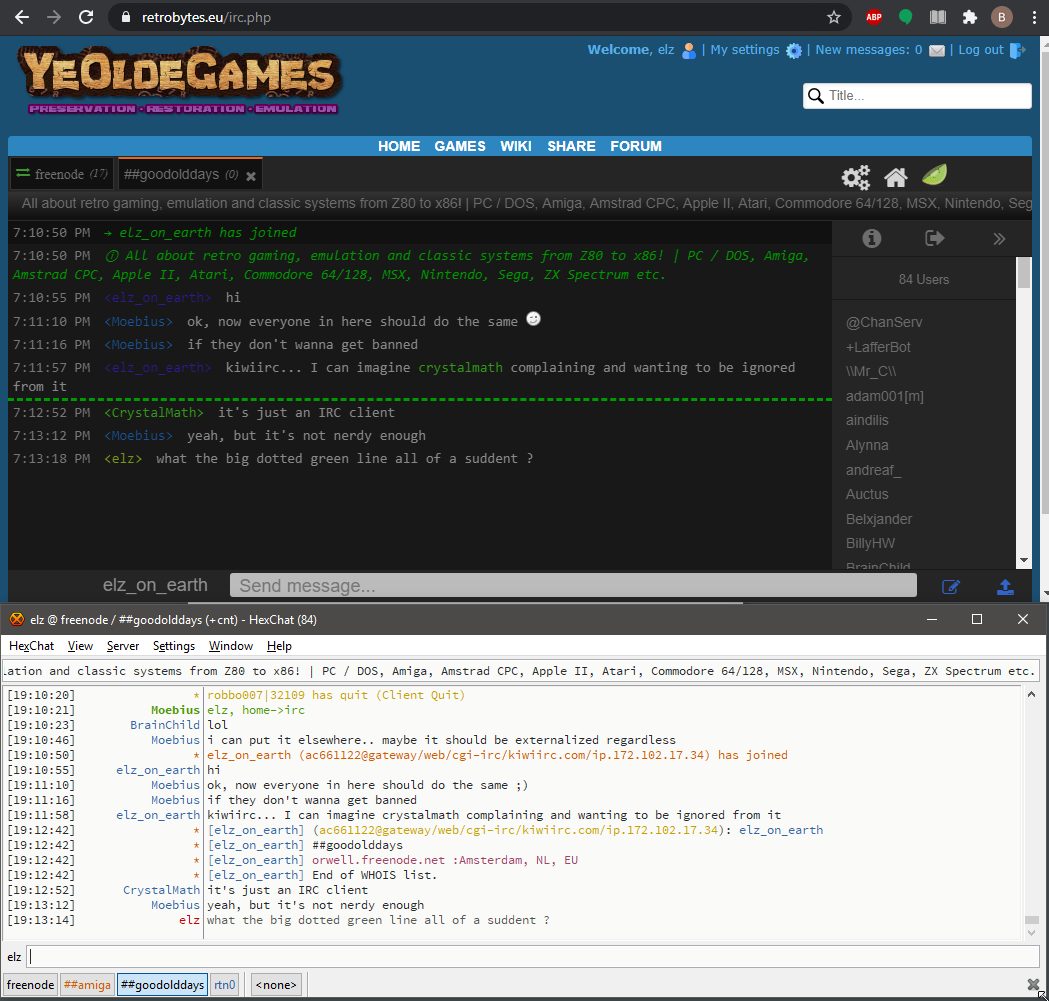Show channel info icon in sidebar

click(872, 238)
